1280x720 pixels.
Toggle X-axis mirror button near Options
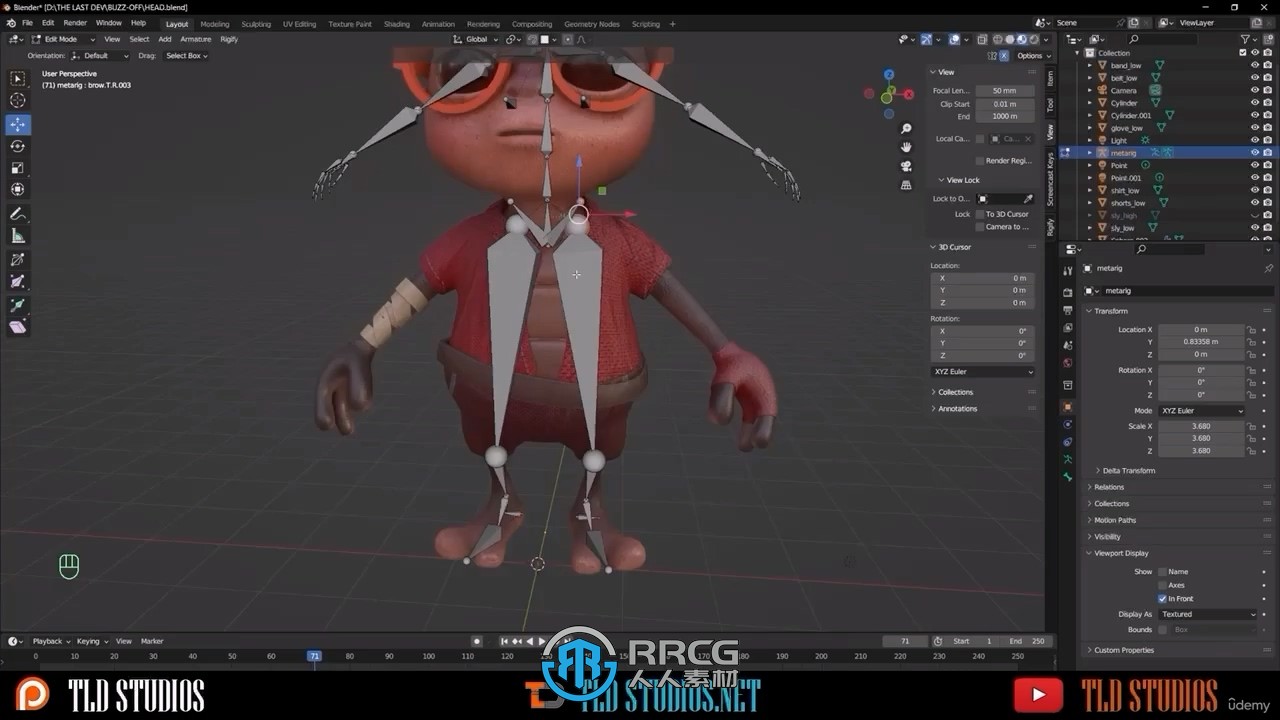tap(1005, 56)
